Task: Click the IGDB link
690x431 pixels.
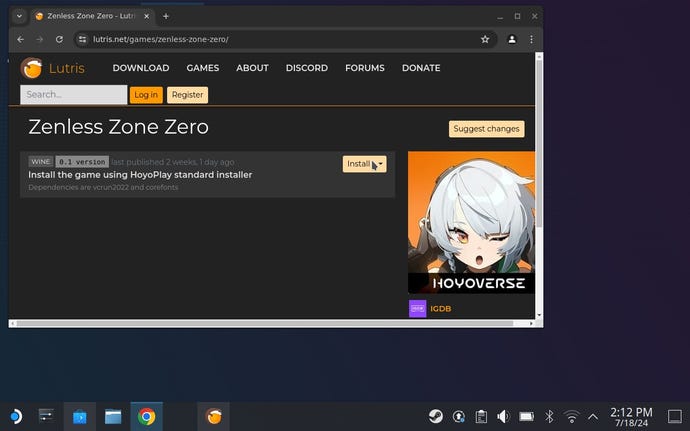Action: coord(440,308)
